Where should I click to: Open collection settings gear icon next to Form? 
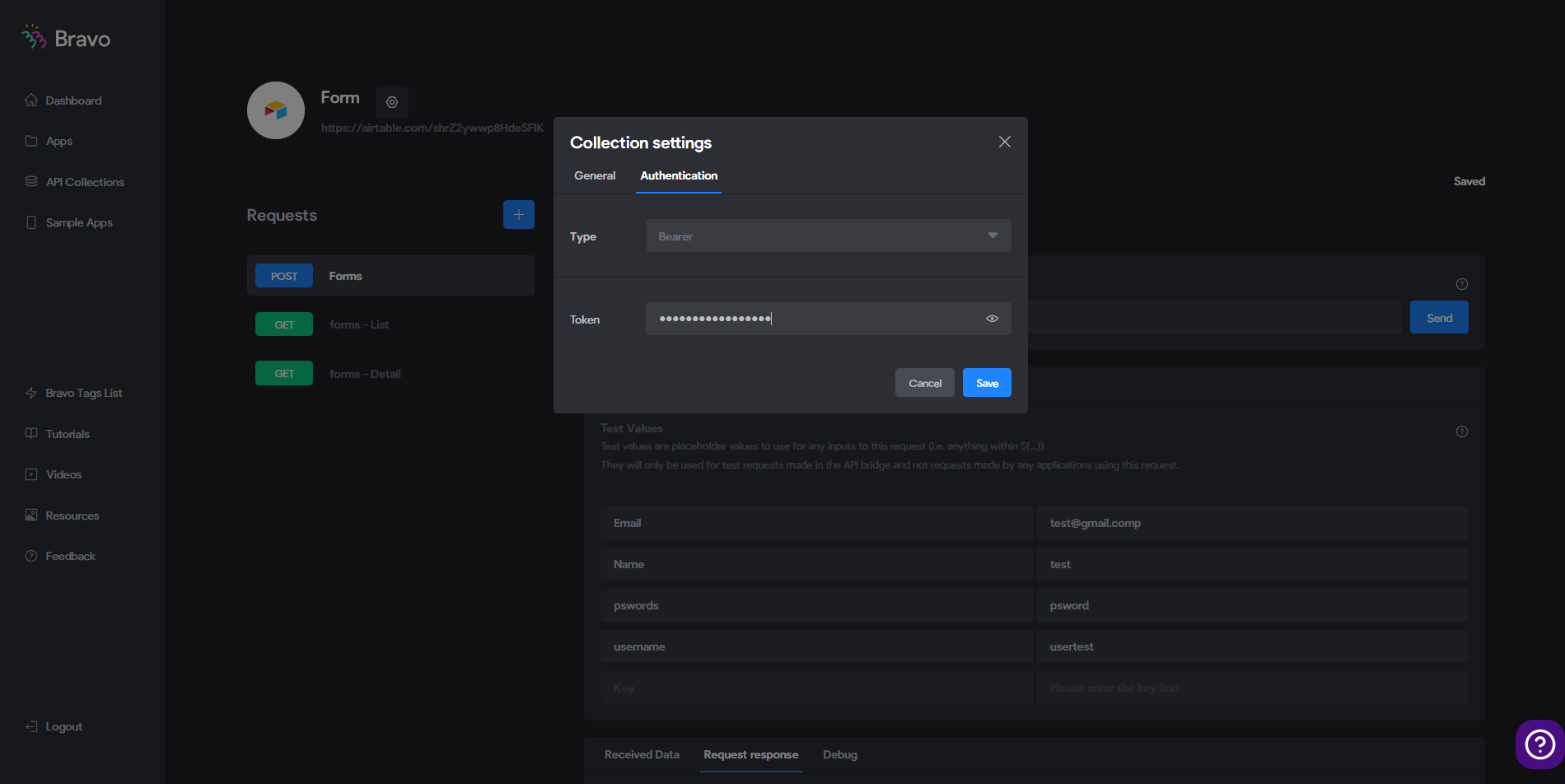[392, 102]
